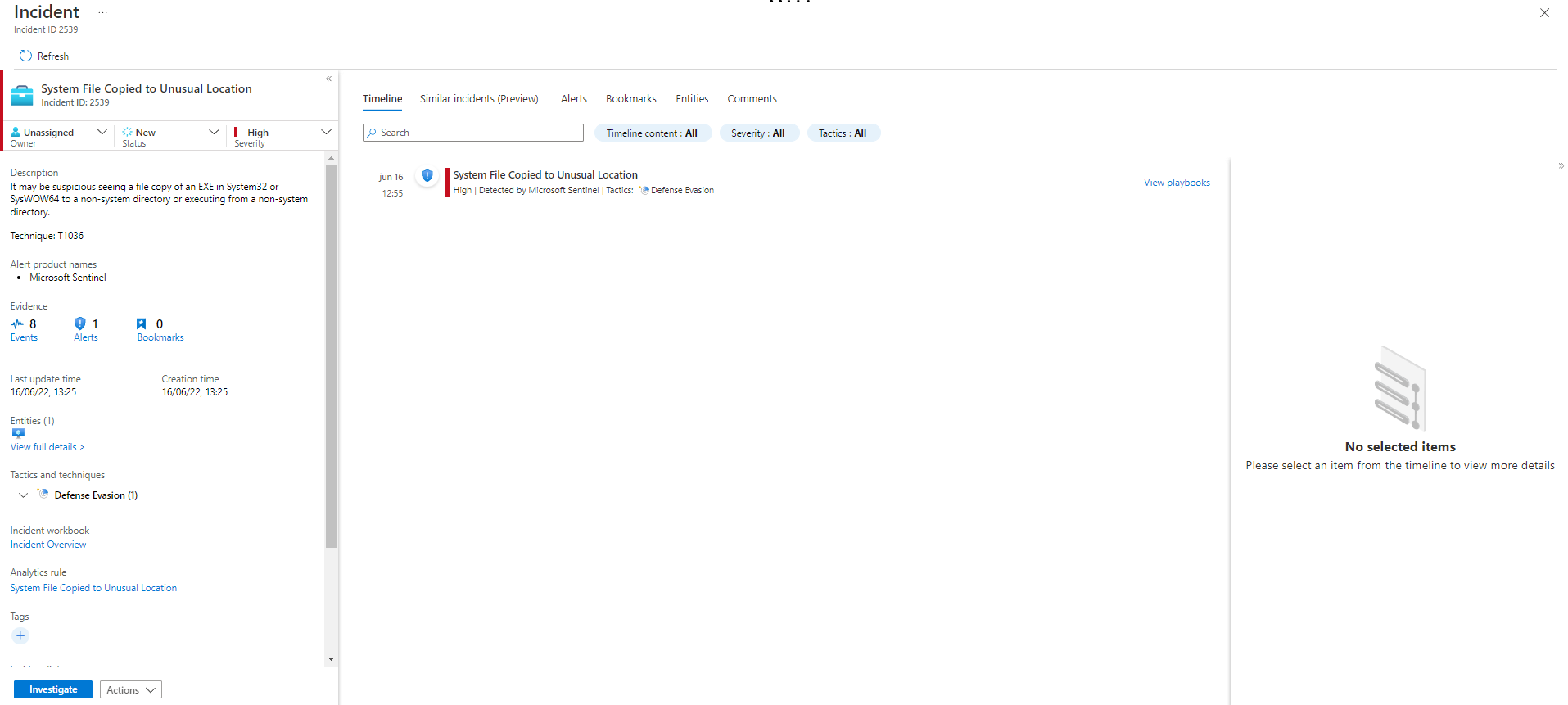Switch to the Entities tab

(x=692, y=99)
